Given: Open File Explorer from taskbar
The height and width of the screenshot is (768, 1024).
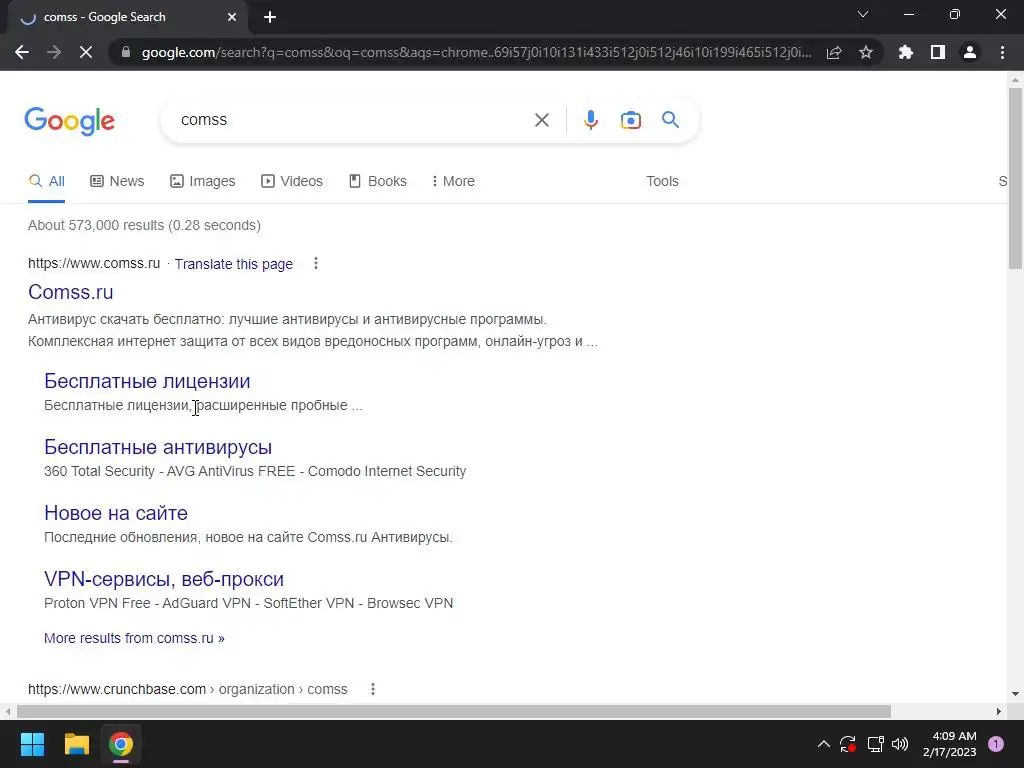Looking at the screenshot, I should pos(76,744).
